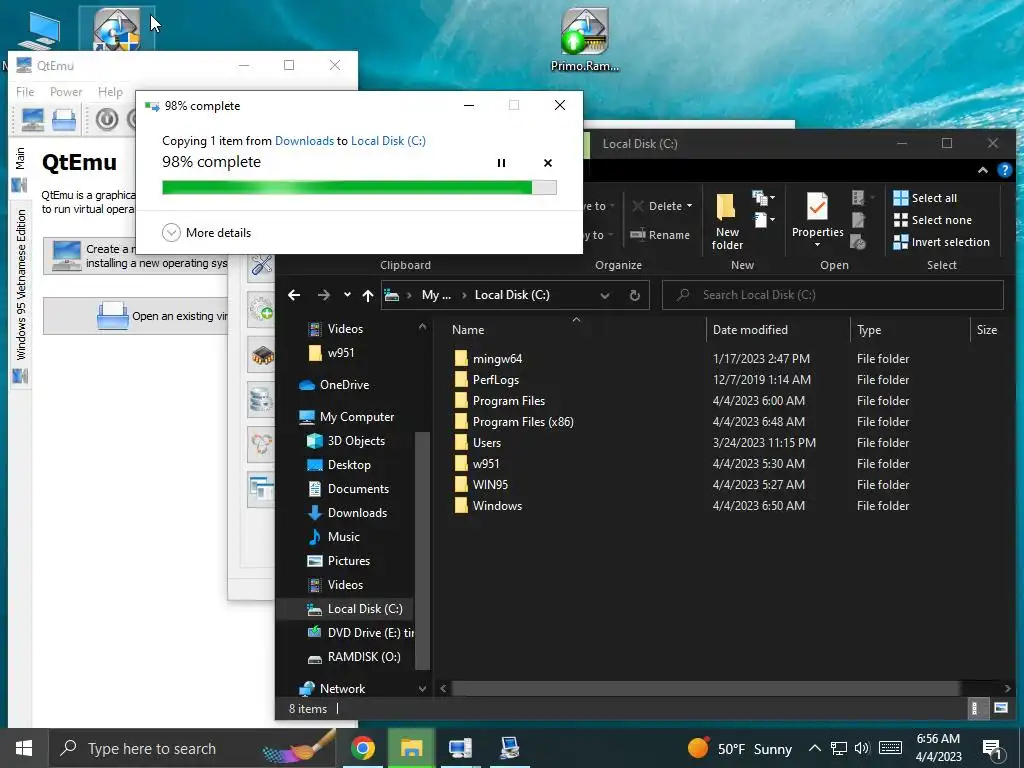Click Rename in the Explorer ribbon
The width and height of the screenshot is (1024, 768).
click(x=660, y=234)
